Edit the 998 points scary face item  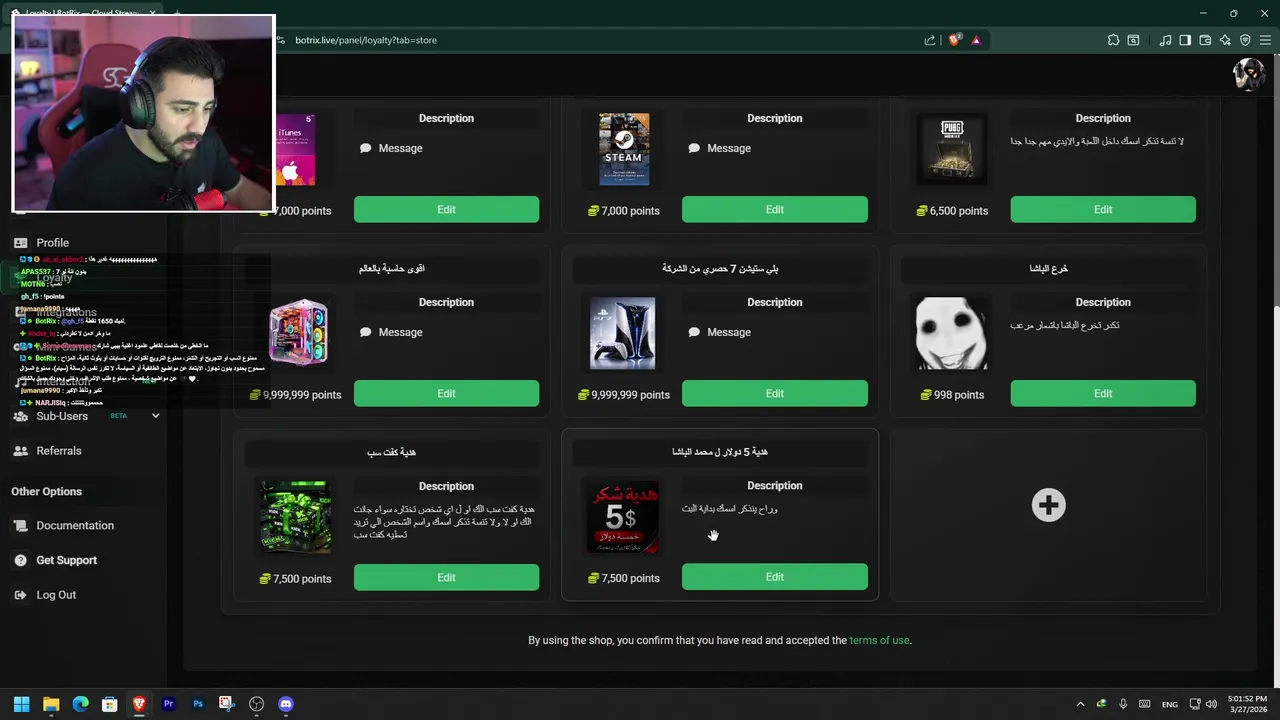tap(1102, 394)
